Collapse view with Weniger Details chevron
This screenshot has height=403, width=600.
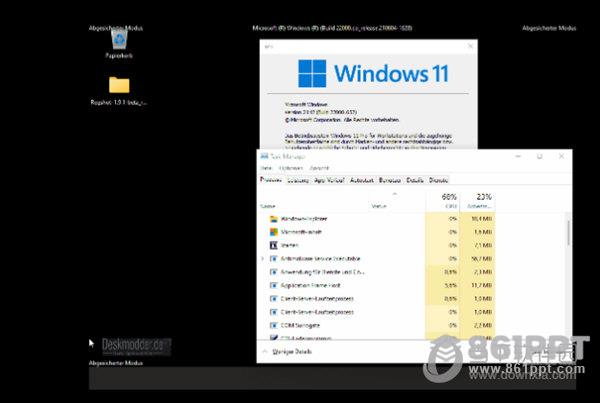(265, 351)
